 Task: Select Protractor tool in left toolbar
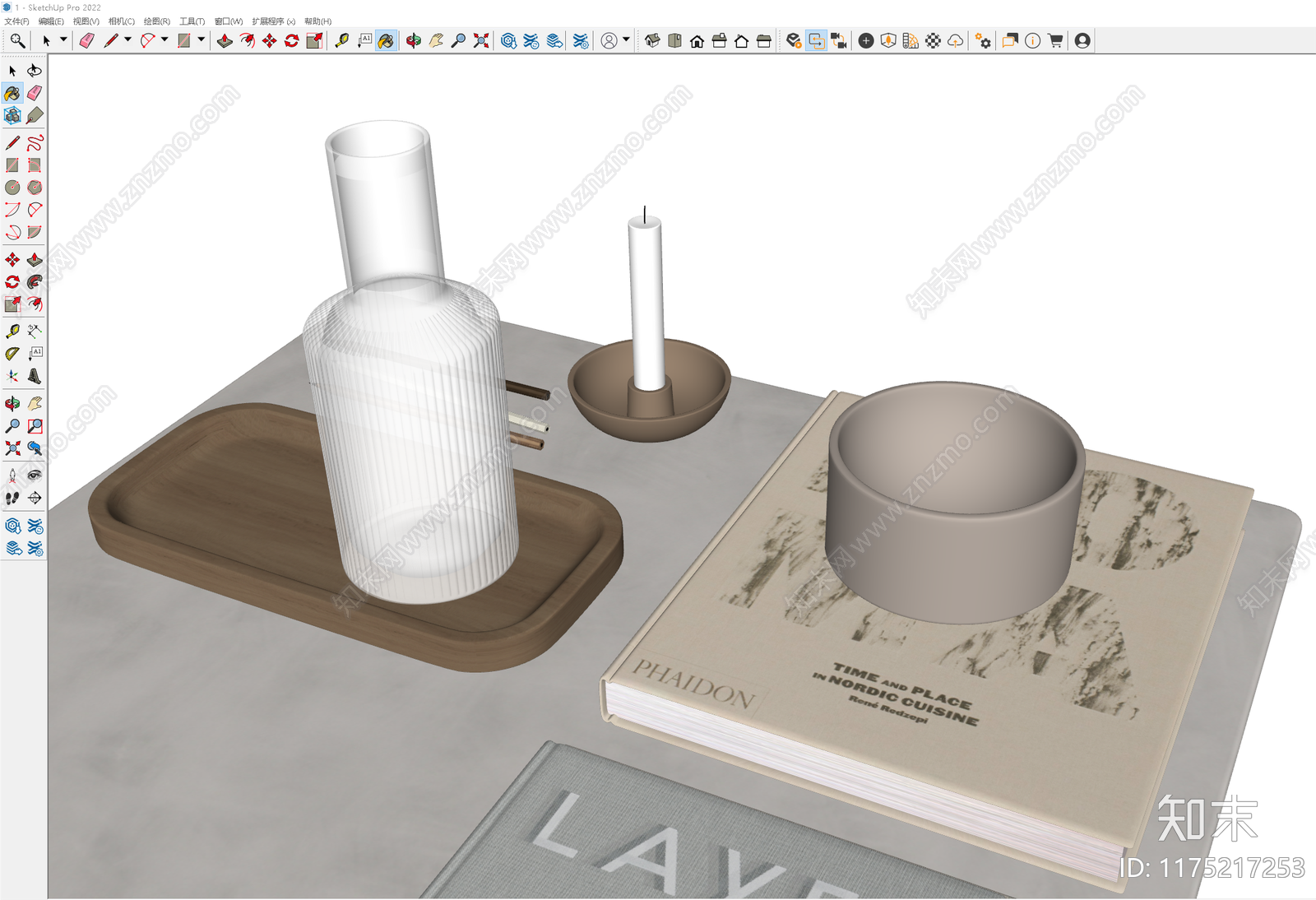click(12, 354)
